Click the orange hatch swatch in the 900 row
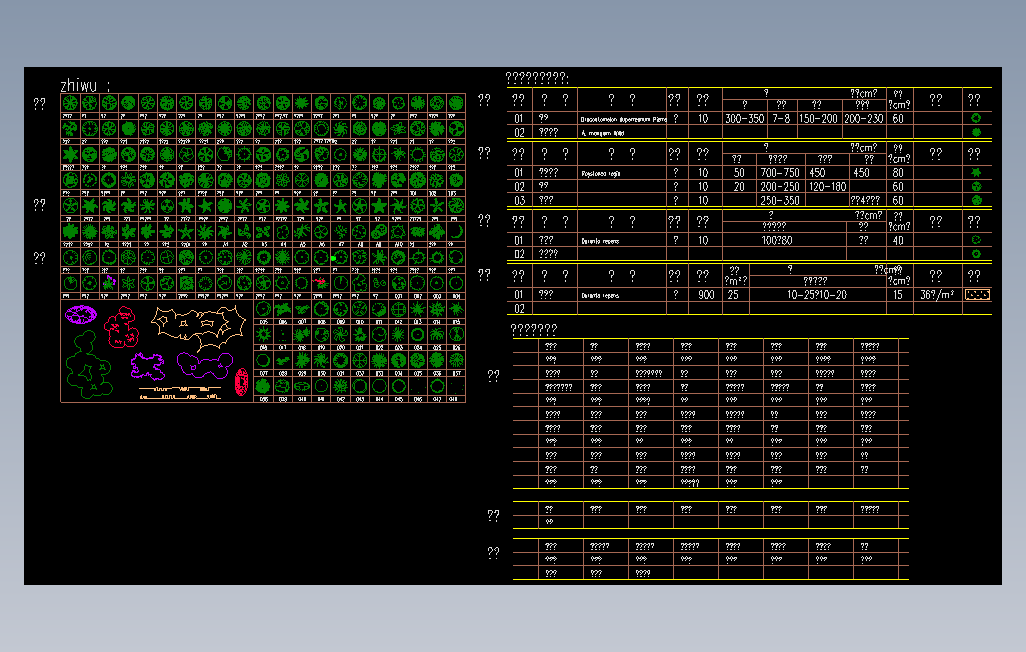Screen dimensions: 1026x652 (x=977, y=295)
